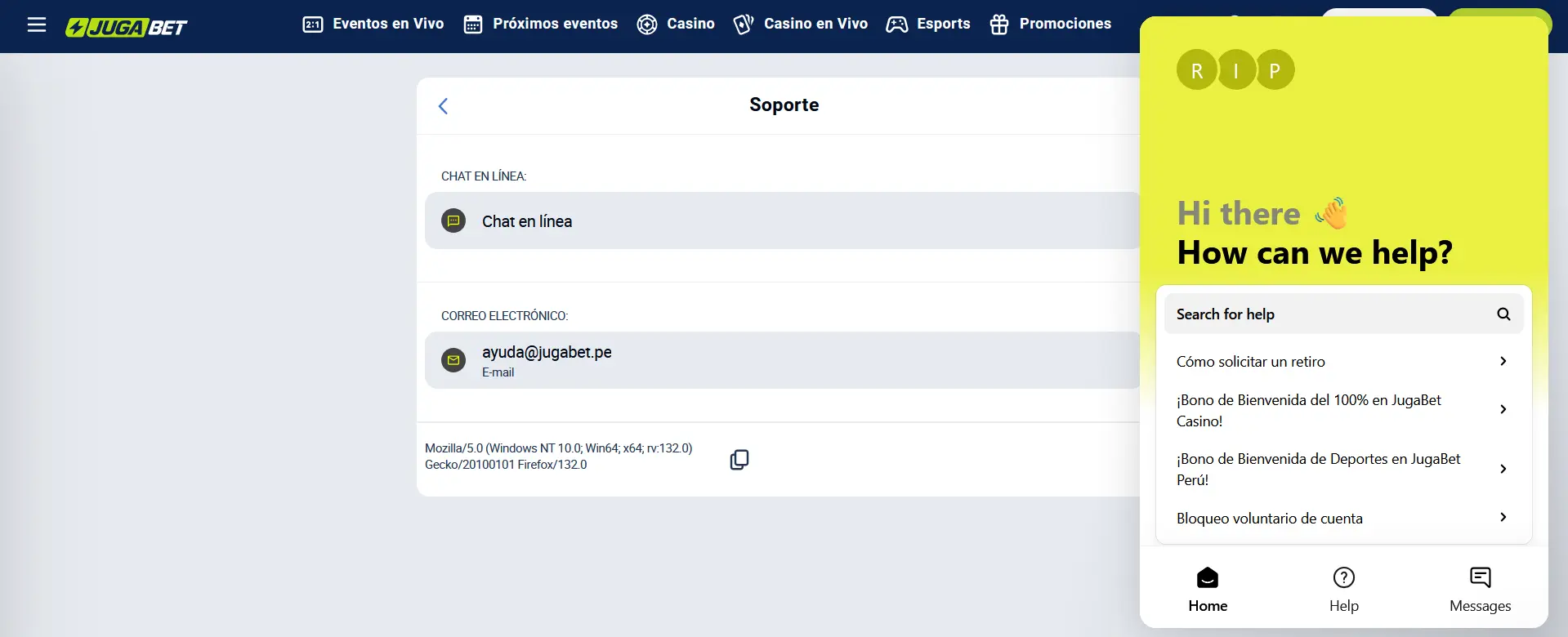
Task: Switch to Home tab in chat widget
Action: 1208,590
